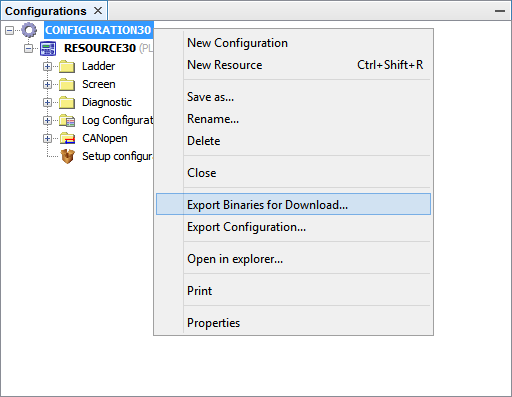
Task: Expand the Ladder folder
Action: [47, 66]
